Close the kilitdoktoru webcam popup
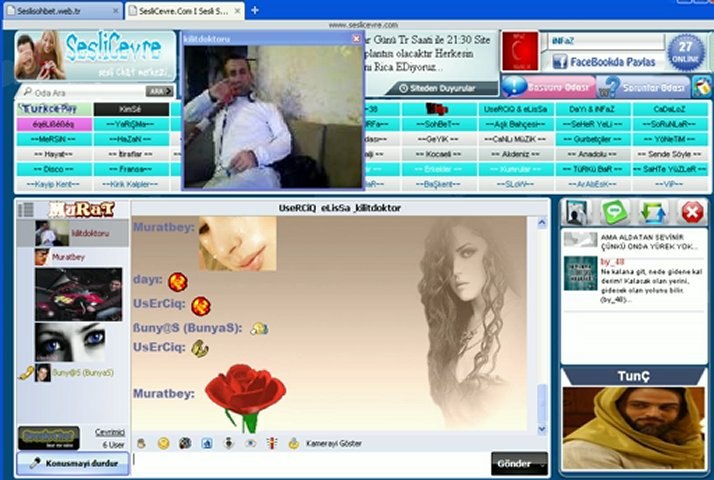 click(x=357, y=39)
